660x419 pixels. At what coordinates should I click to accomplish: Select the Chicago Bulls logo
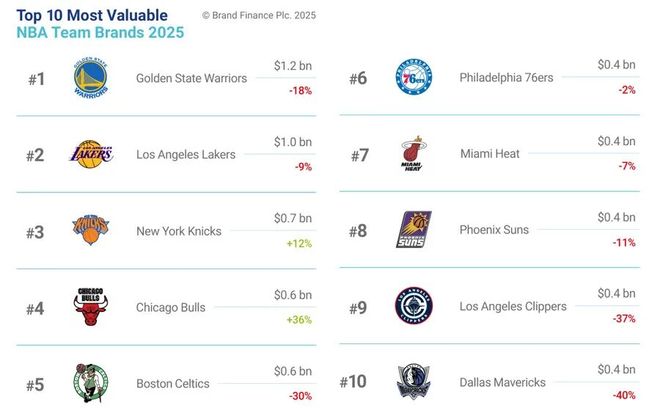coord(89,307)
